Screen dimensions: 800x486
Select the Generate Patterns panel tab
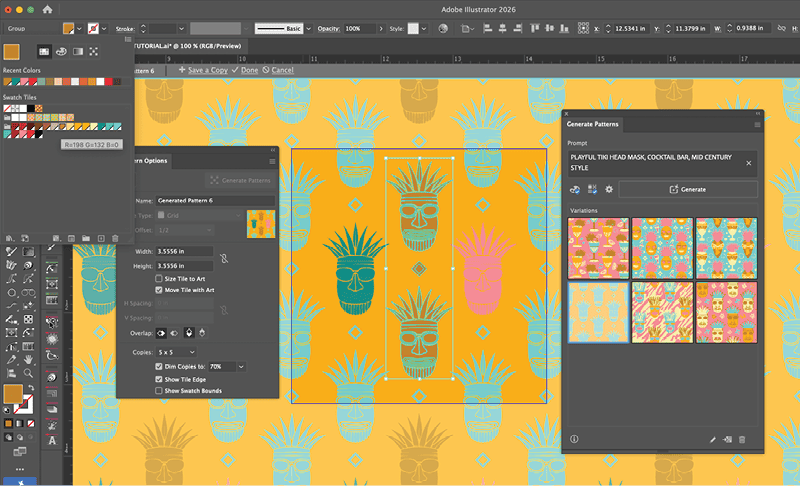coord(594,125)
